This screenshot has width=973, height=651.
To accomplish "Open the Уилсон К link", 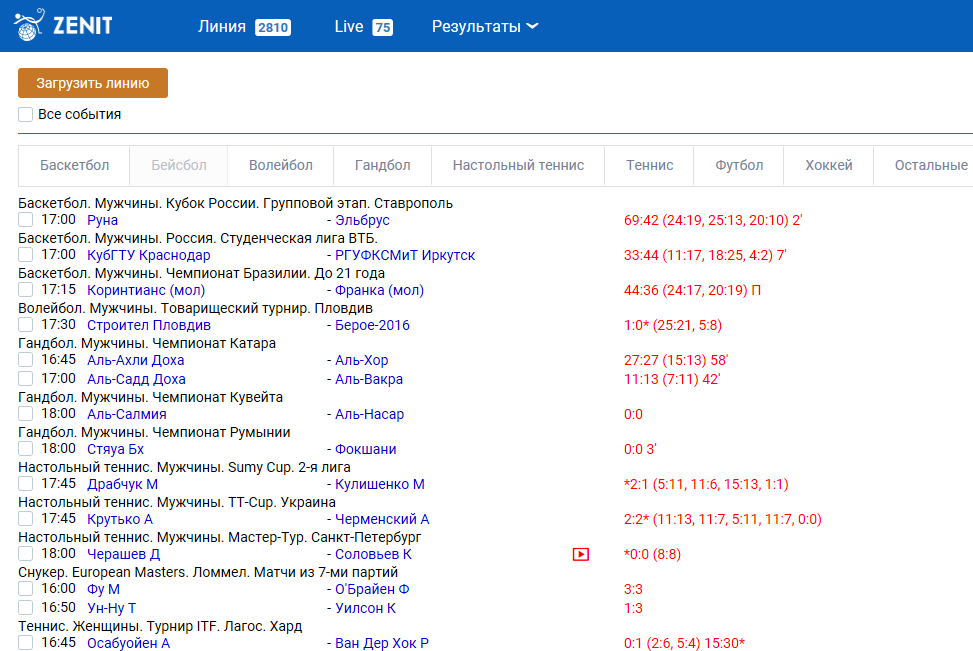I will pos(365,608).
